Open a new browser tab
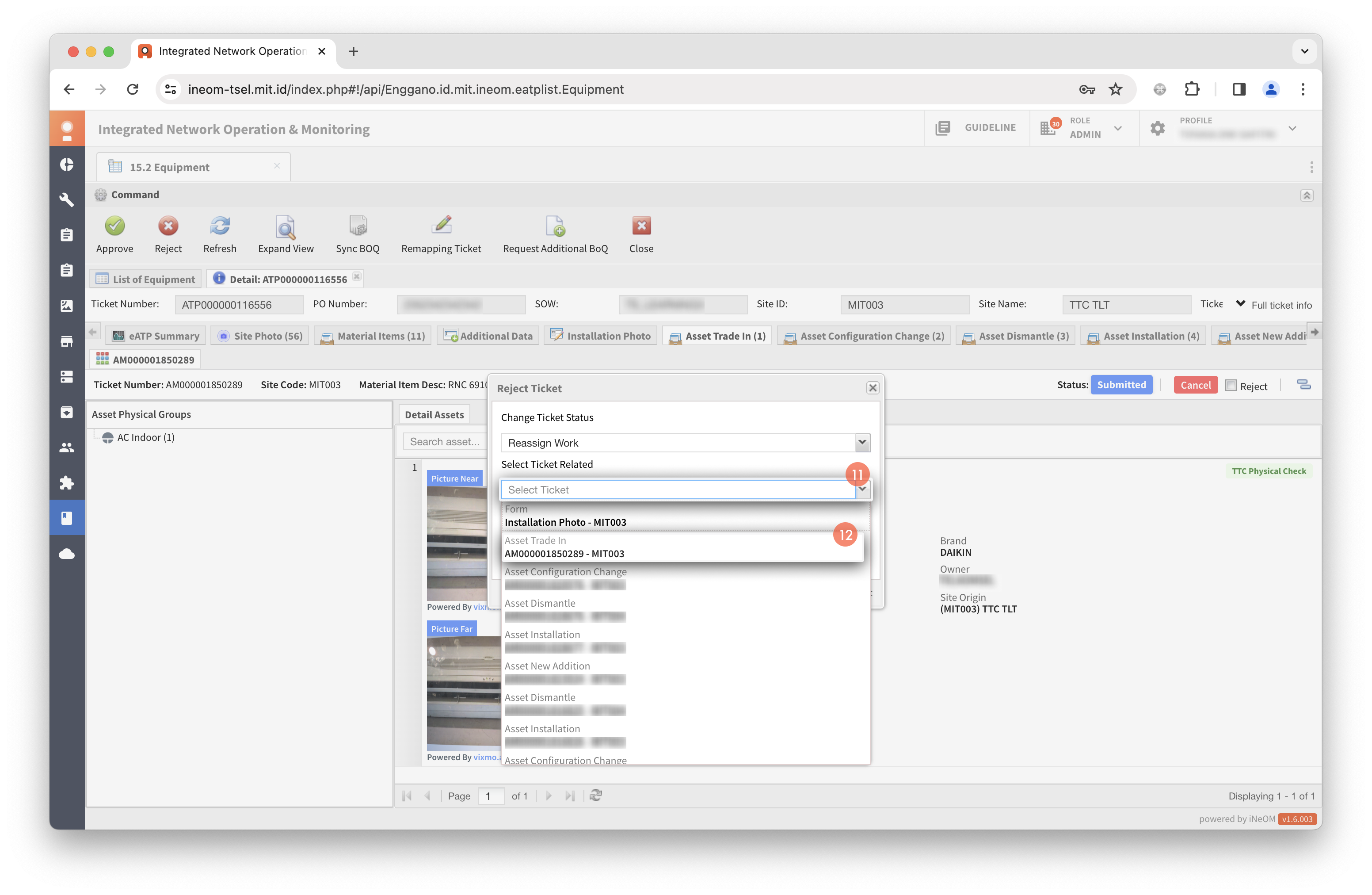The height and width of the screenshot is (895, 1372). tap(353, 51)
